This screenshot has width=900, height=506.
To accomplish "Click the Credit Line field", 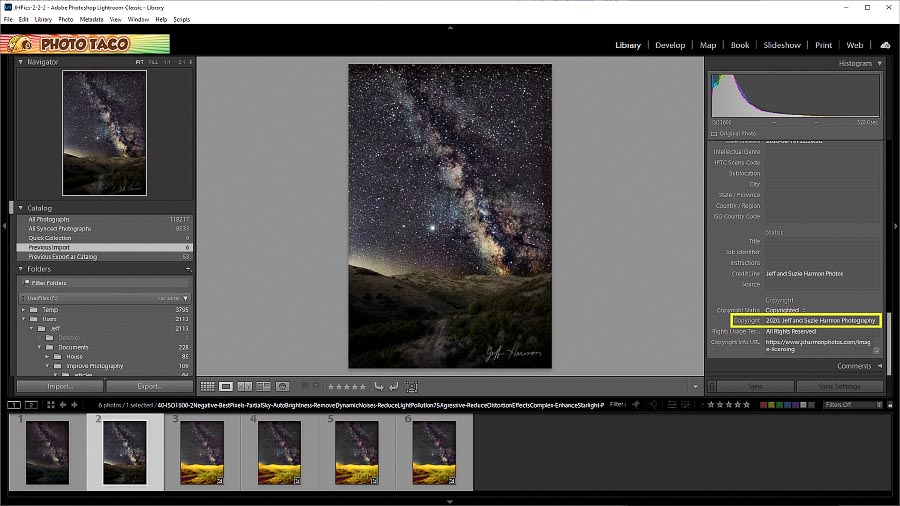I will pyautogui.click(x=821, y=274).
